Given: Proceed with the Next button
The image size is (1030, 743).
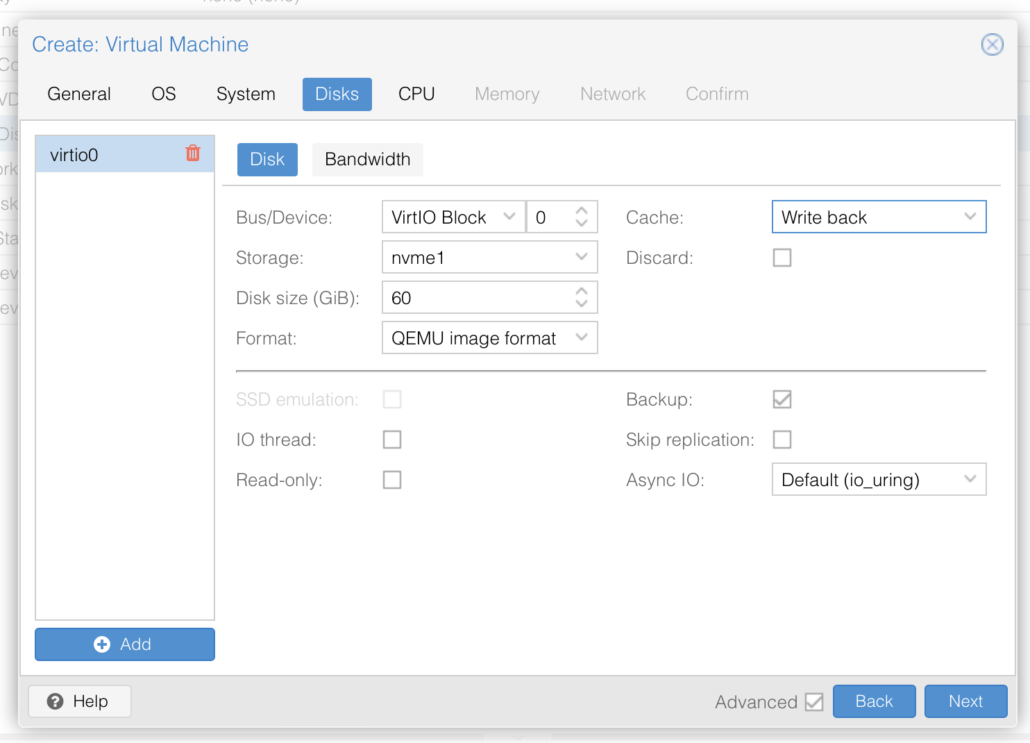Looking at the screenshot, I should coord(965,701).
